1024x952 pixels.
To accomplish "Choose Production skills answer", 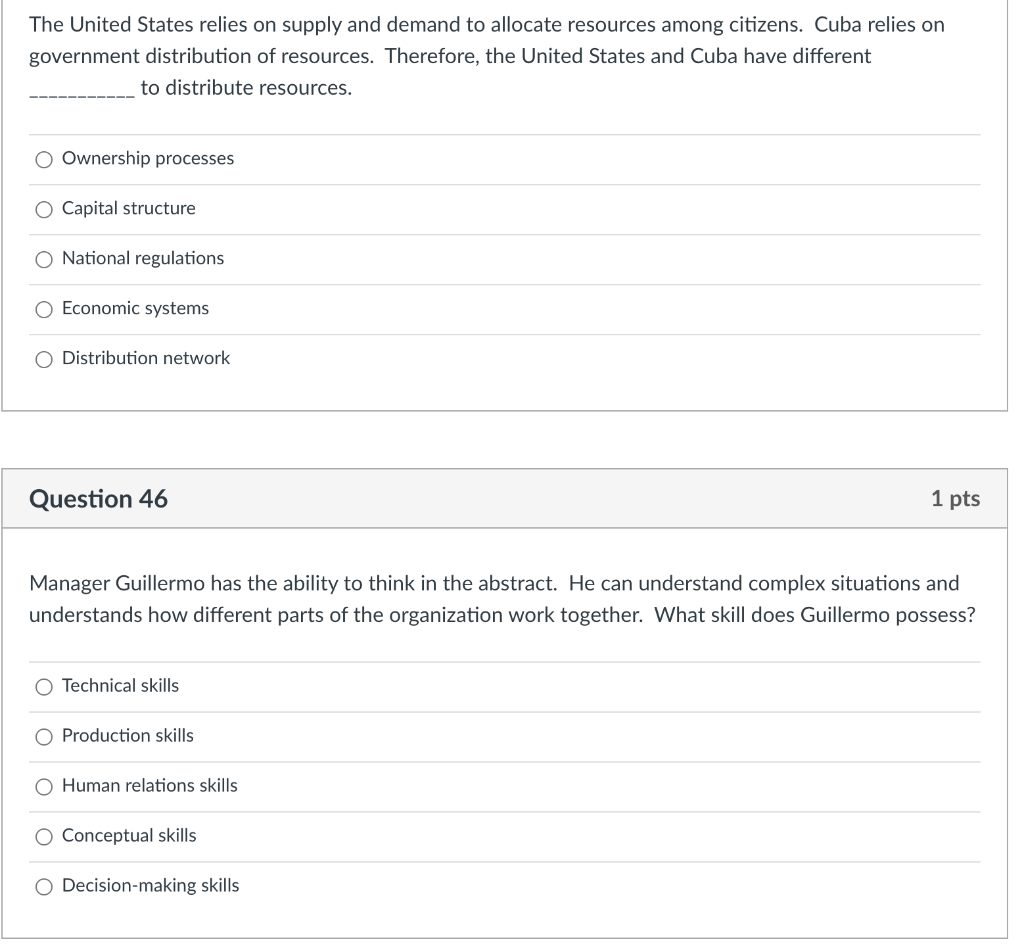I will [x=44, y=736].
